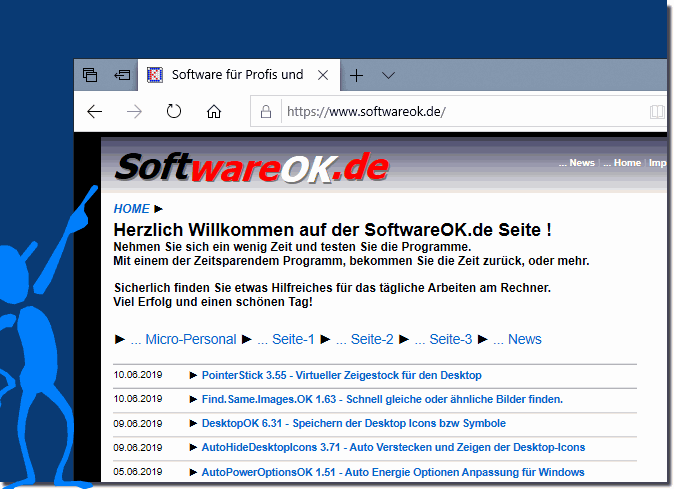Select the 'Software für Profis und' tab

(x=239, y=75)
